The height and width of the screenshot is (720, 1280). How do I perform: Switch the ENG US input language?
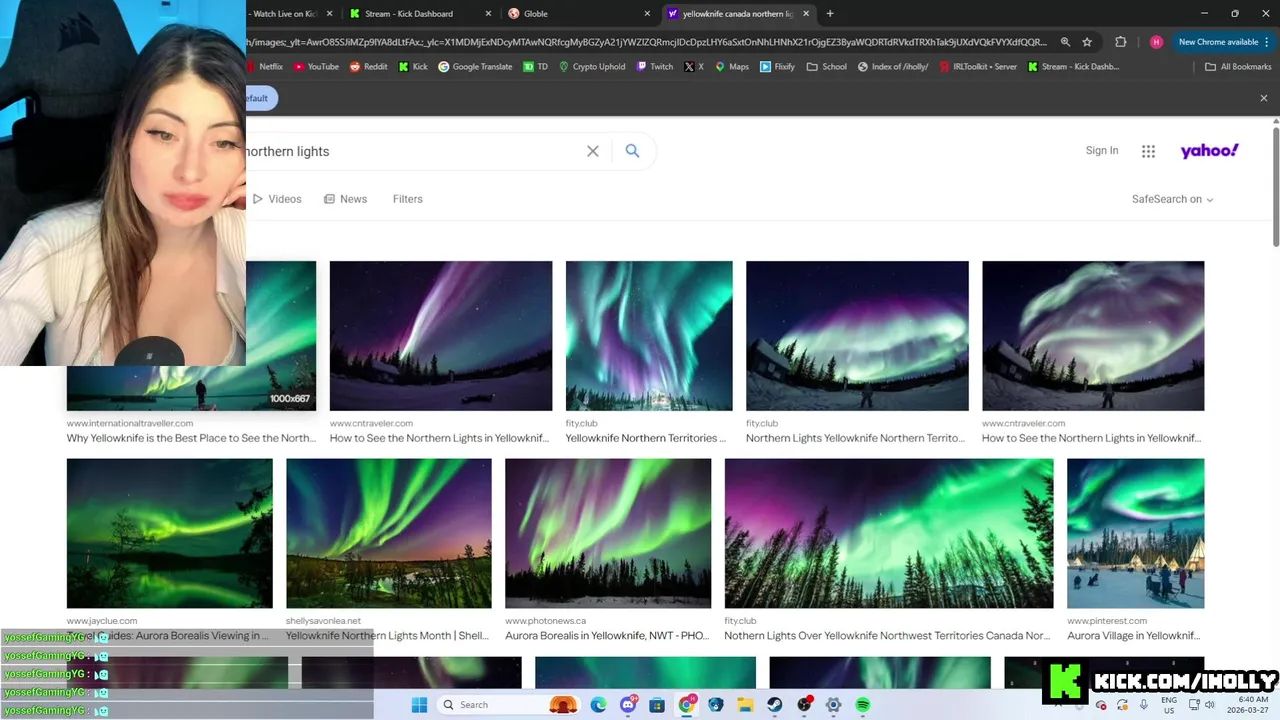pos(1169,705)
